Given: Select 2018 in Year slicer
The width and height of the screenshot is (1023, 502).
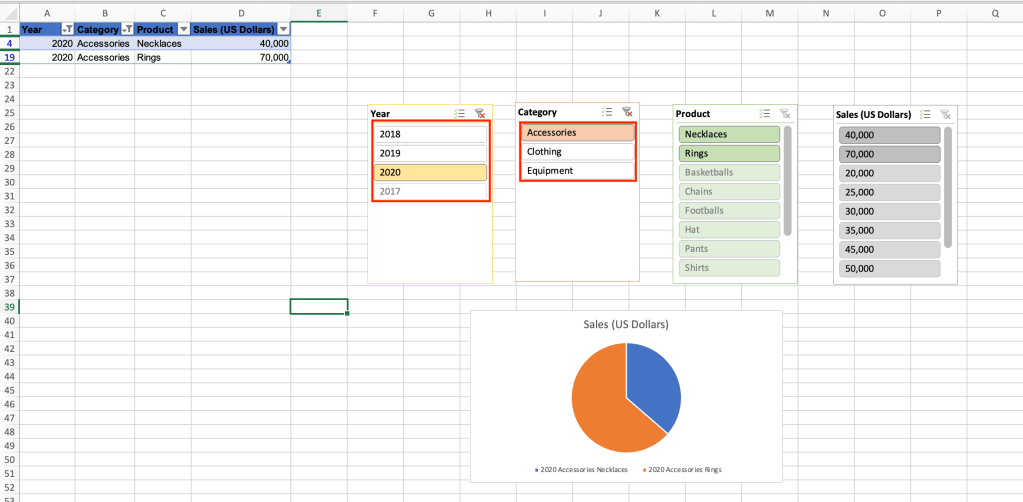Looking at the screenshot, I should [x=431, y=134].
